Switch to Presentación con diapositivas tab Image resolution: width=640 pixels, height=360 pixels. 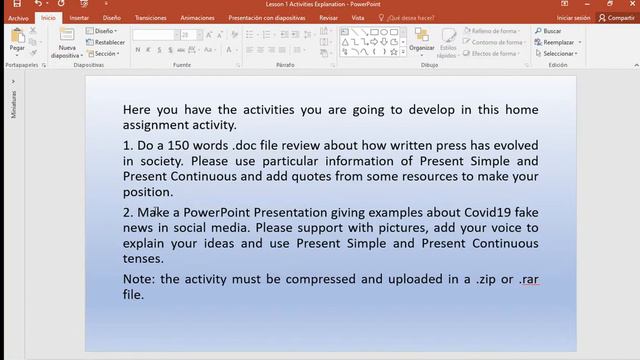tap(267, 18)
